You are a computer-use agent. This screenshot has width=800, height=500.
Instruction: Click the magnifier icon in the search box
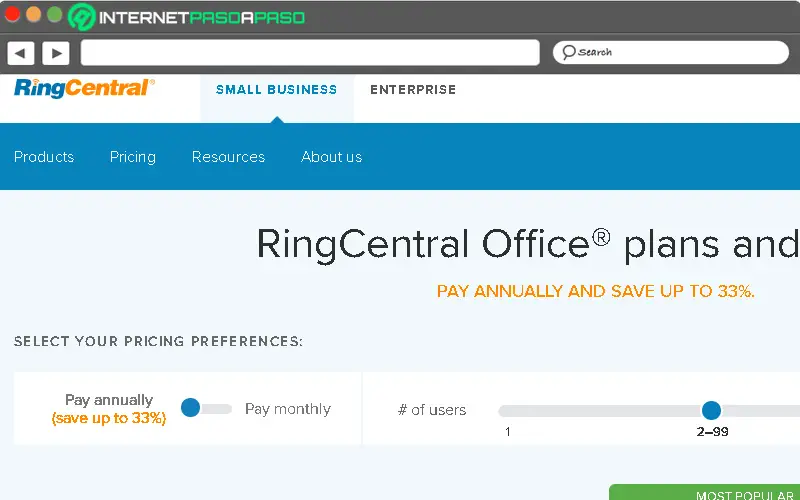[568, 52]
